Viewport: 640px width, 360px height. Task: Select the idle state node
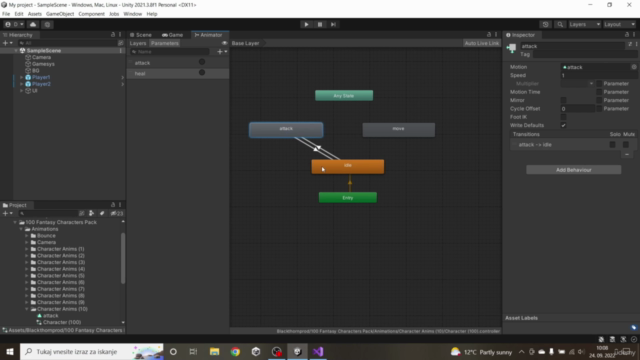coord(347,167)
